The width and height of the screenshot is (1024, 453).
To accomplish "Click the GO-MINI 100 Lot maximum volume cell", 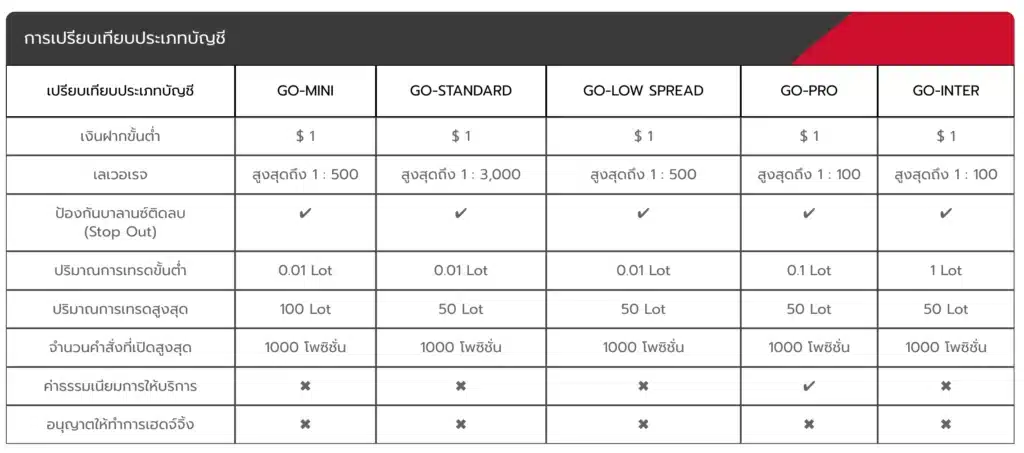I will tap(305, 309).
